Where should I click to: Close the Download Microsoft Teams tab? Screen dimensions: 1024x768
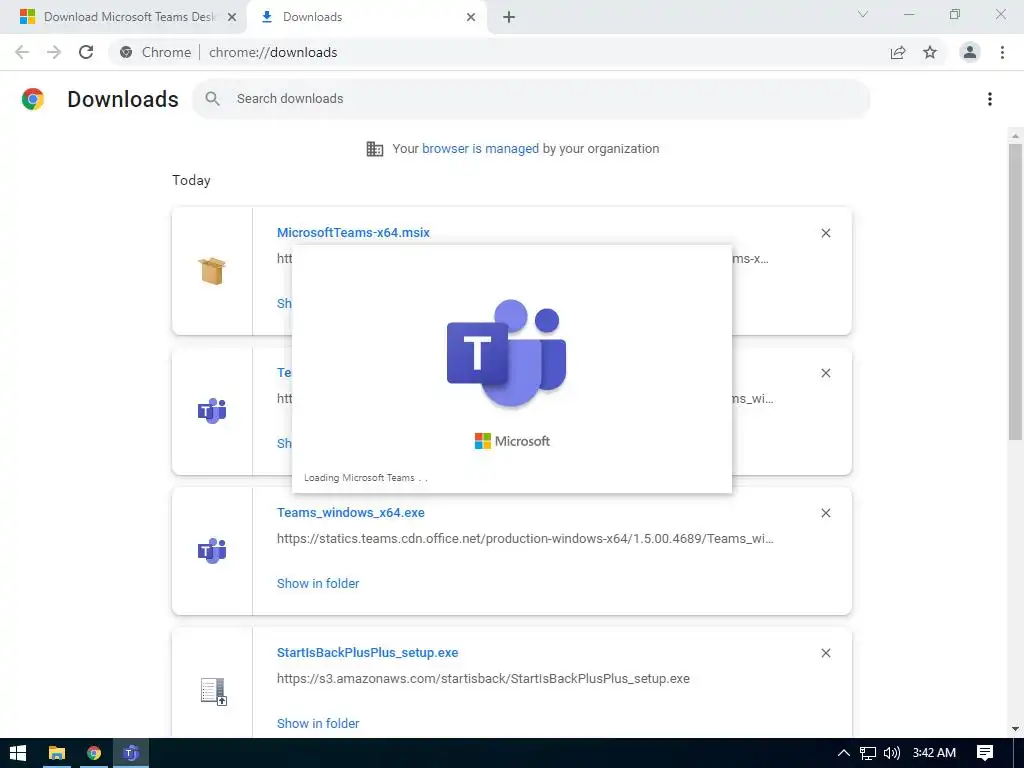coord(232,17)
